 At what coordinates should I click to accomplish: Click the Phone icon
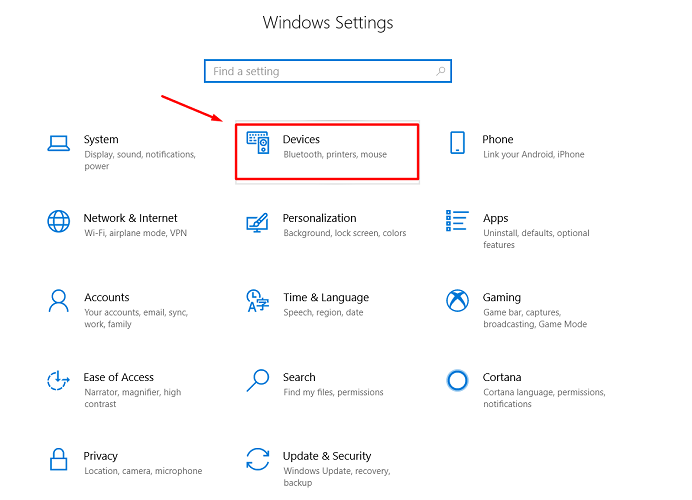click(x=457, y=142)
